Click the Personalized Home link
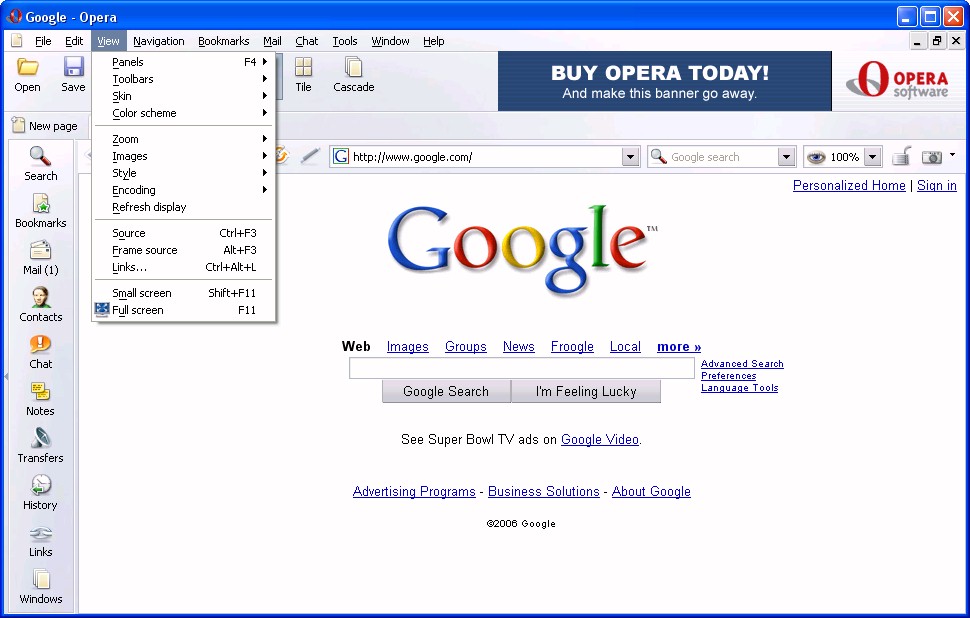The width and height of the screenshot is (970, 618). [x=849, y=186]
